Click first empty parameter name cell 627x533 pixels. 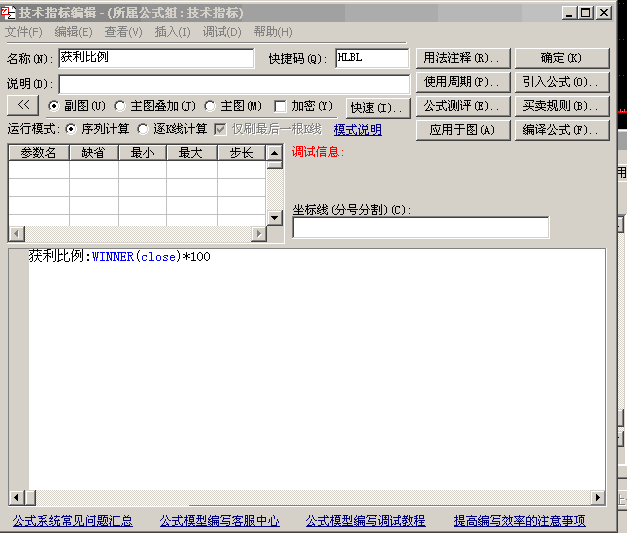click(39, 170)
